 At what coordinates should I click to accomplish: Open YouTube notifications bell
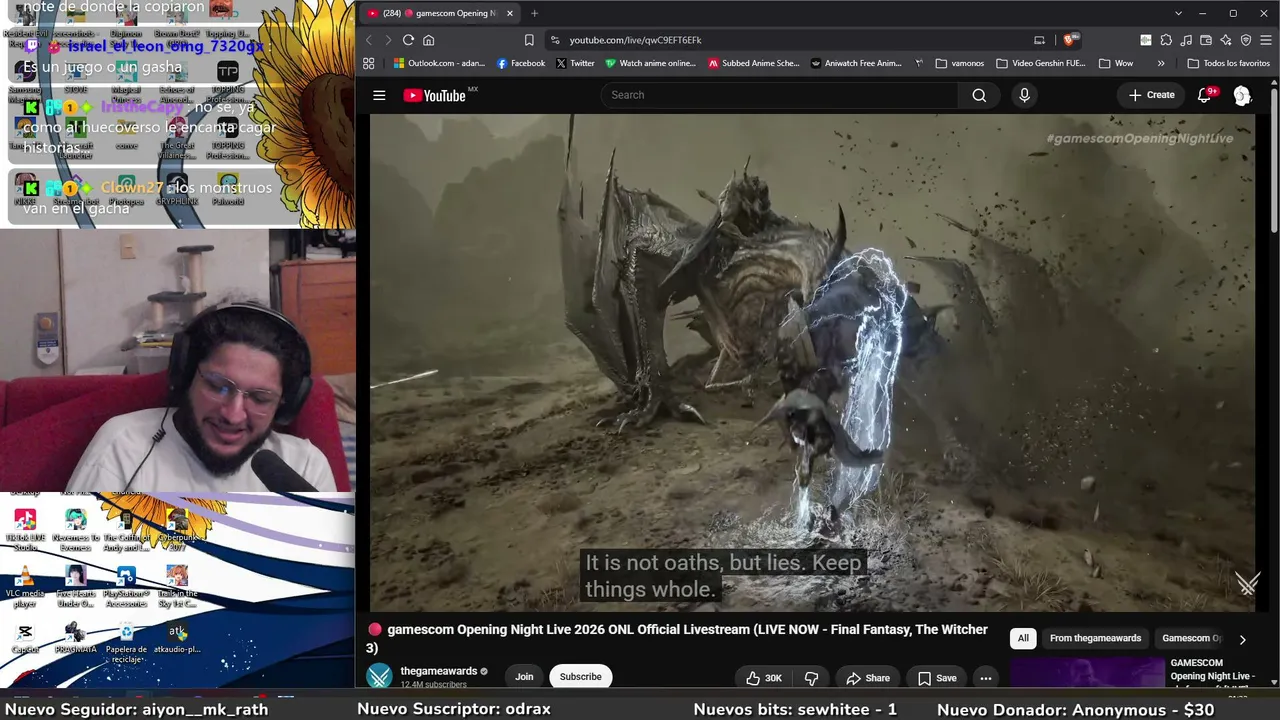pyautogui.click(x=1205, y=95)
